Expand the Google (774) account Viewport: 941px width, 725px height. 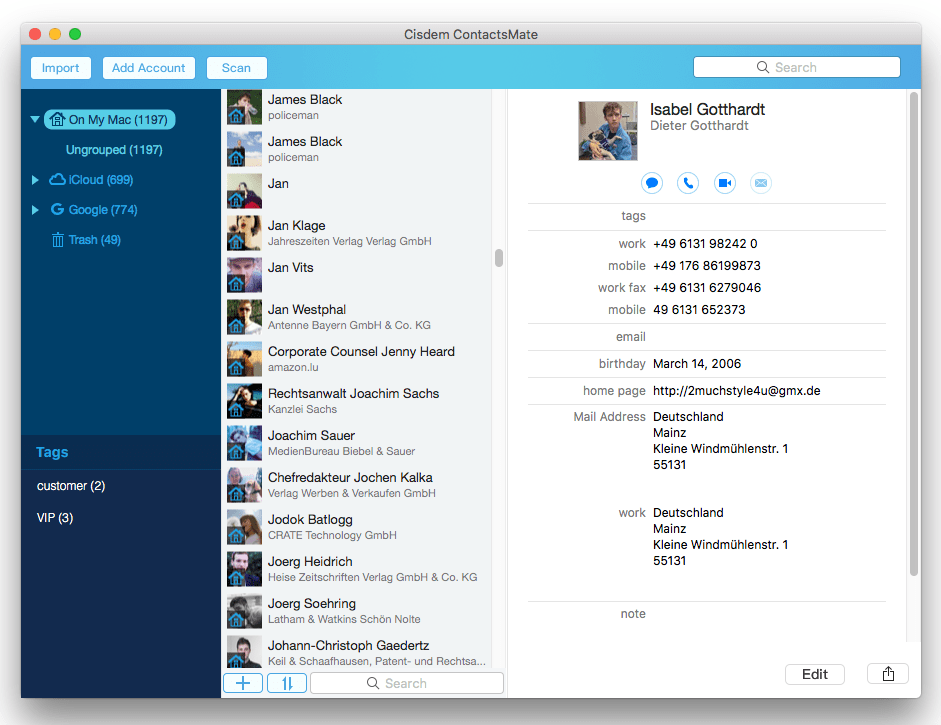[35, 210]
